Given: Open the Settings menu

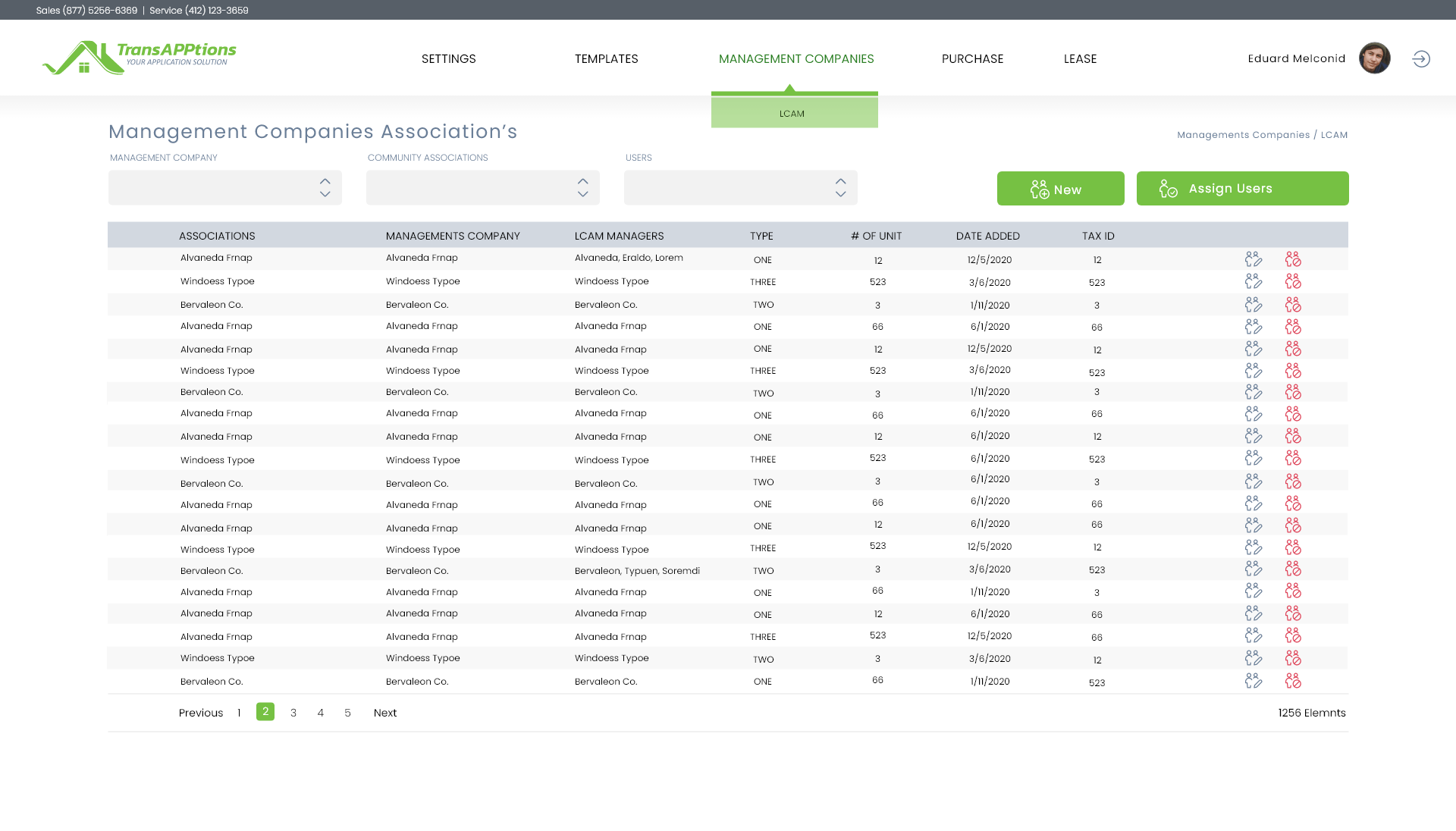Looking at the screenshot, I should [449, 59].
